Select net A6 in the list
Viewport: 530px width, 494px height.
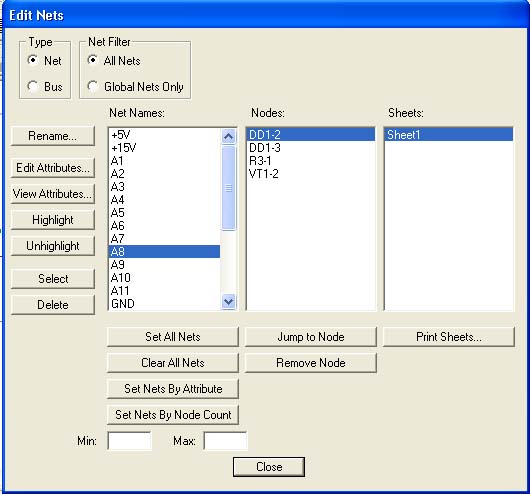(x=164, y=226)
